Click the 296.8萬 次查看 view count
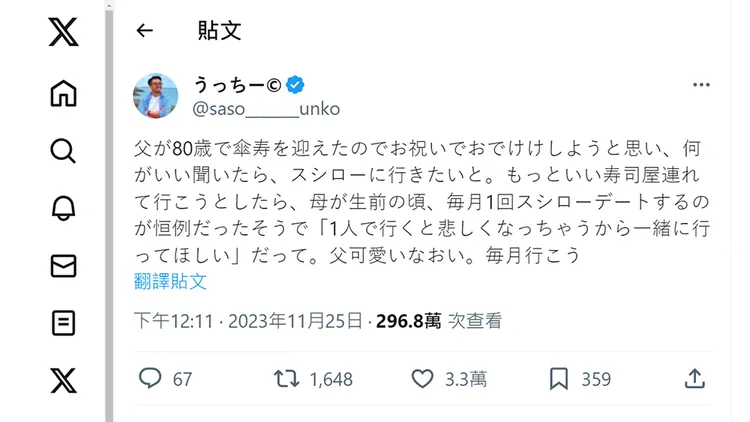The image size is (750, 422). [438, 322]
